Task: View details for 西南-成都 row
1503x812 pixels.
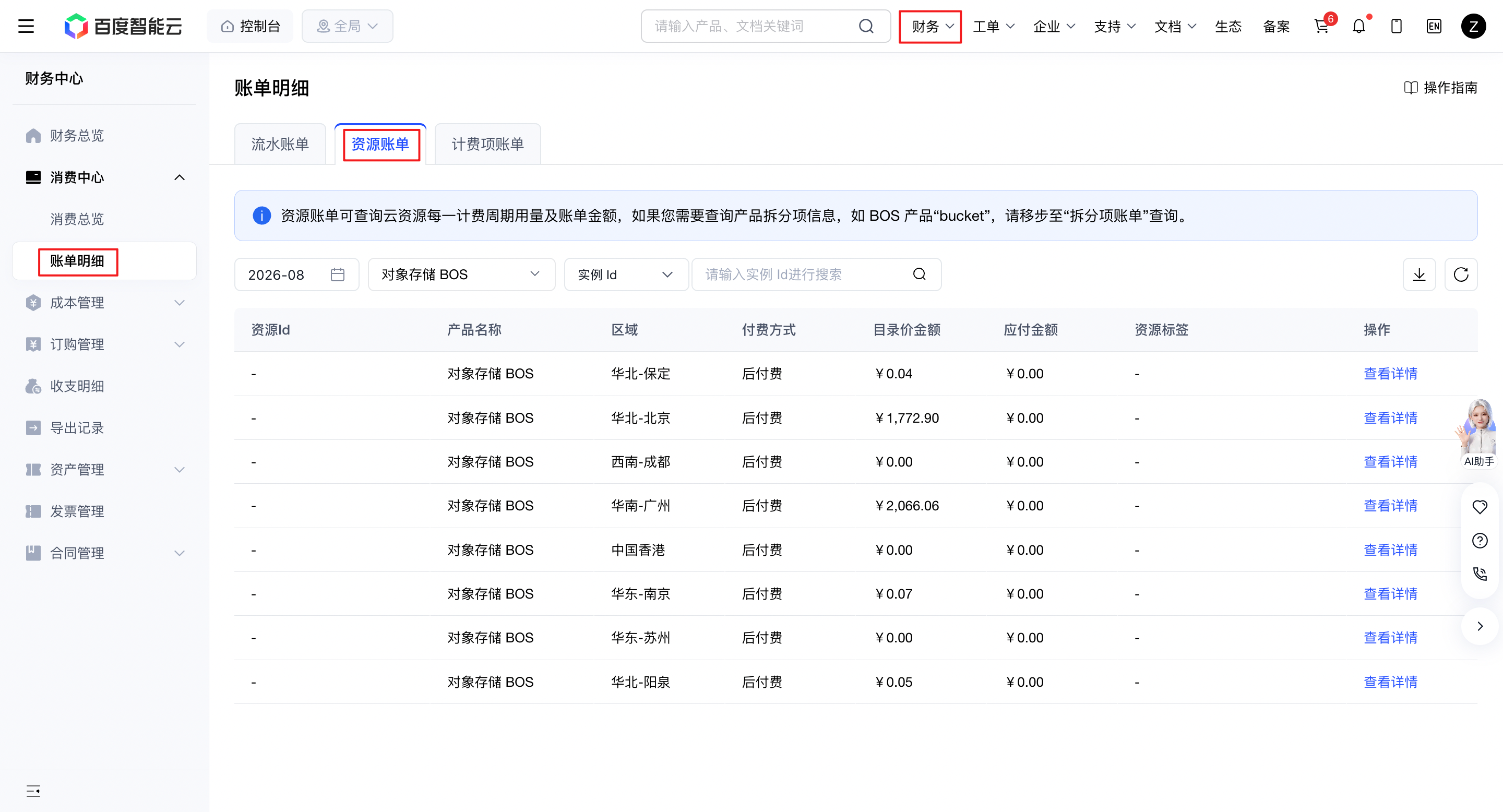Action: tap(1390, 461)
